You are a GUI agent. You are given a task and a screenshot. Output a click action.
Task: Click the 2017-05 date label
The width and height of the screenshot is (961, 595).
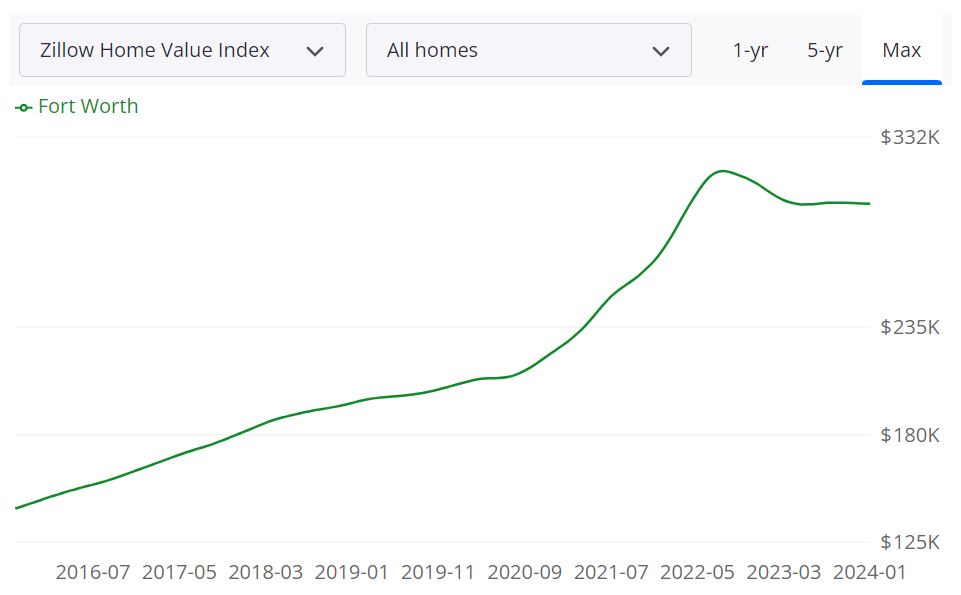pyautogui.click(x=179, y=572)
